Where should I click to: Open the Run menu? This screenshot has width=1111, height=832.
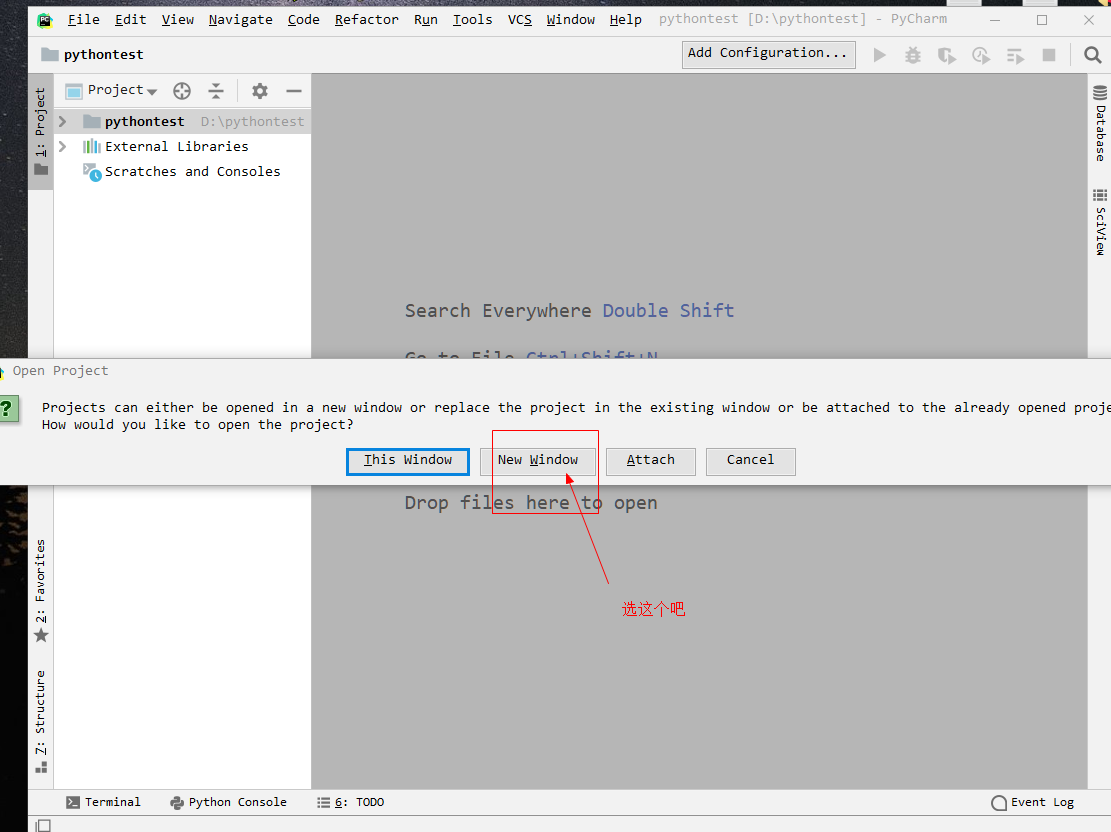(425, 20)
